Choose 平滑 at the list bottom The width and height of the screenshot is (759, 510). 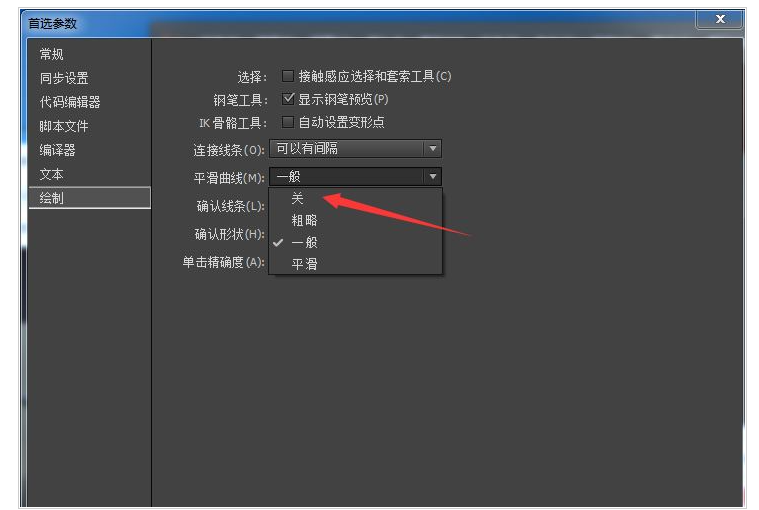[x=304, y=264]
